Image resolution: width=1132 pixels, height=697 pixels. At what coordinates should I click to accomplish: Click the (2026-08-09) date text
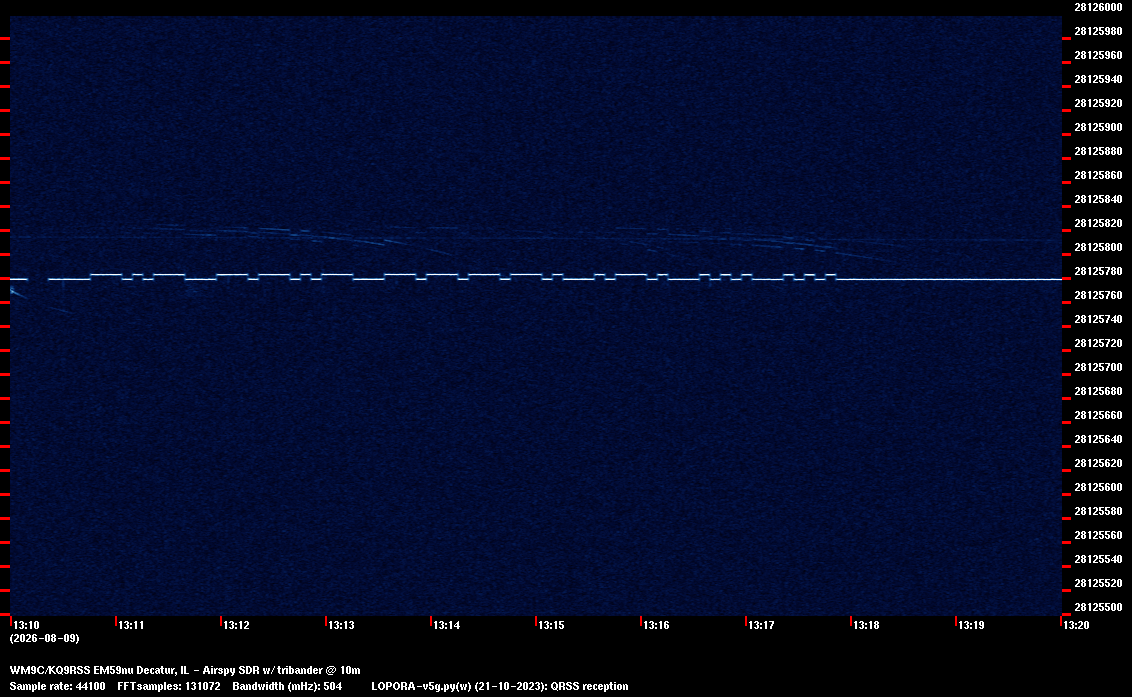[x=45, y=638]
